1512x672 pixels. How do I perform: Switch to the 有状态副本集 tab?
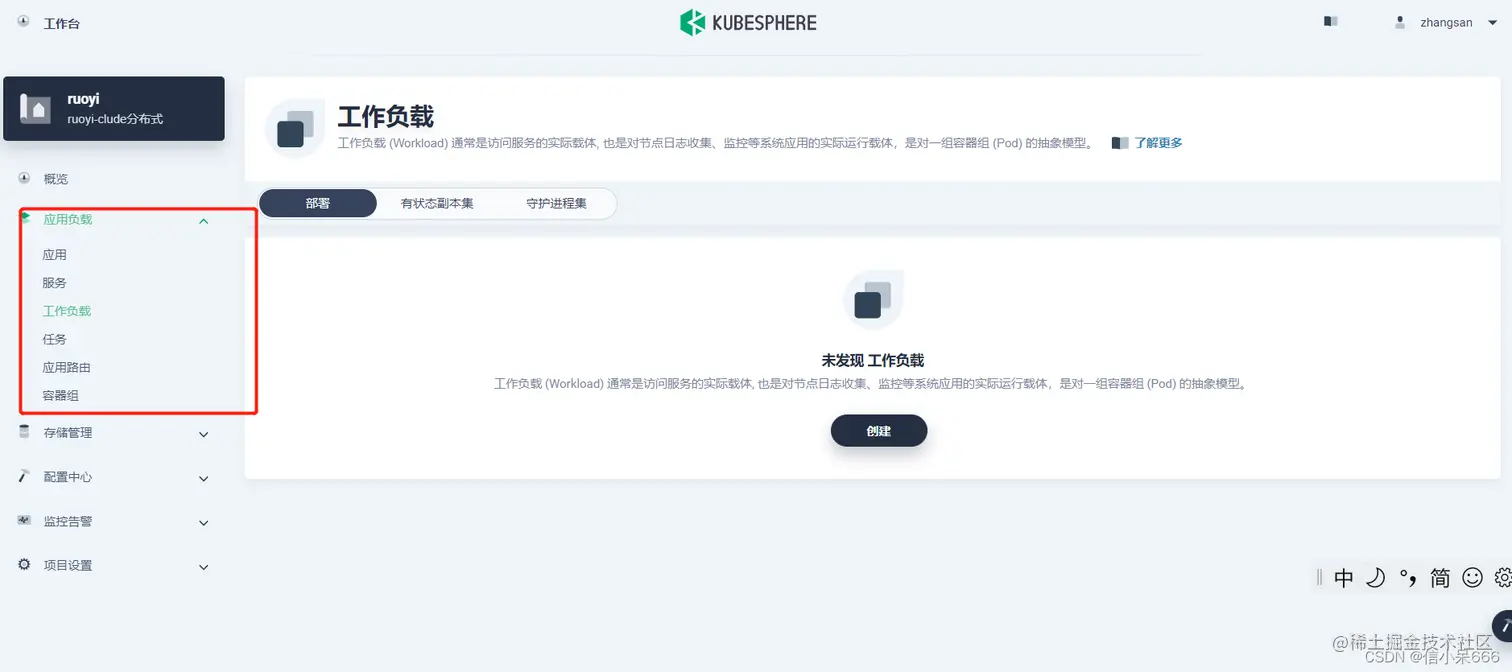(x=436, y=202)
